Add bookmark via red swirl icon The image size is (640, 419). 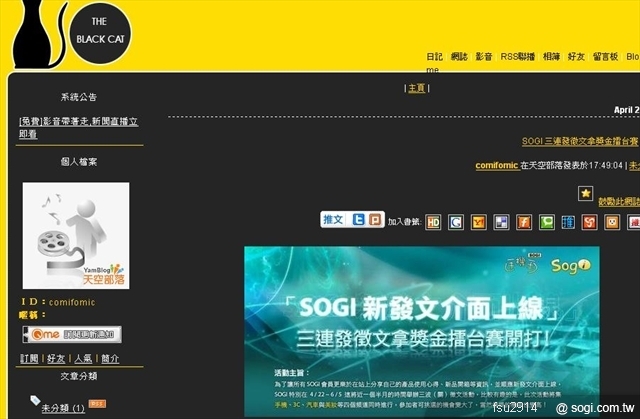(589, 222)
